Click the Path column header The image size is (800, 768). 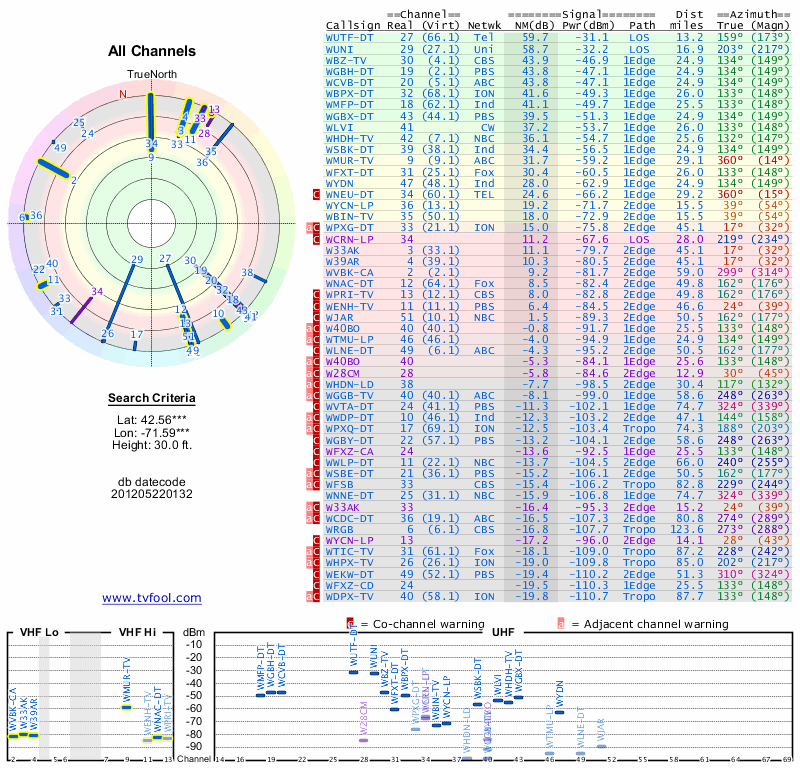[x=642, y=26]
